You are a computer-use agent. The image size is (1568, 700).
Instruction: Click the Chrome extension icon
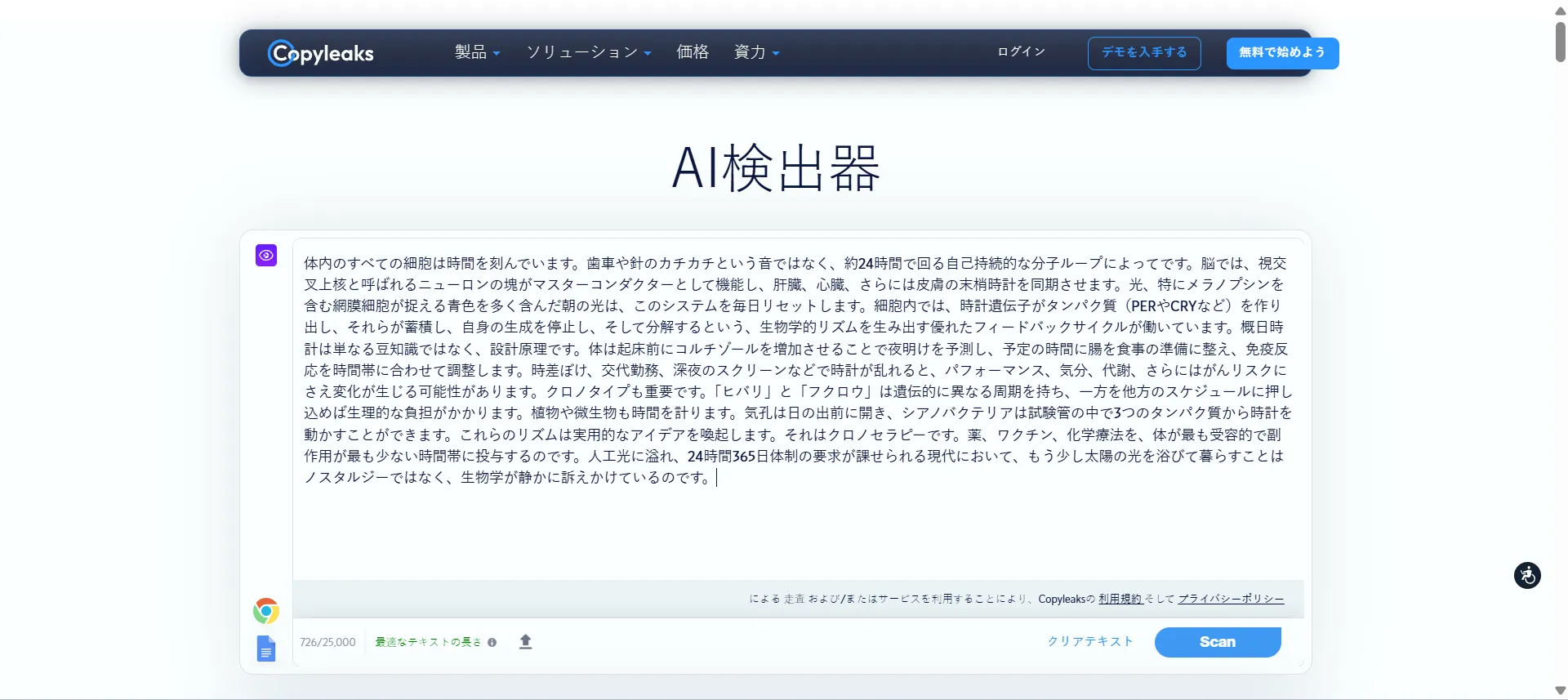[x=266, y=611]
